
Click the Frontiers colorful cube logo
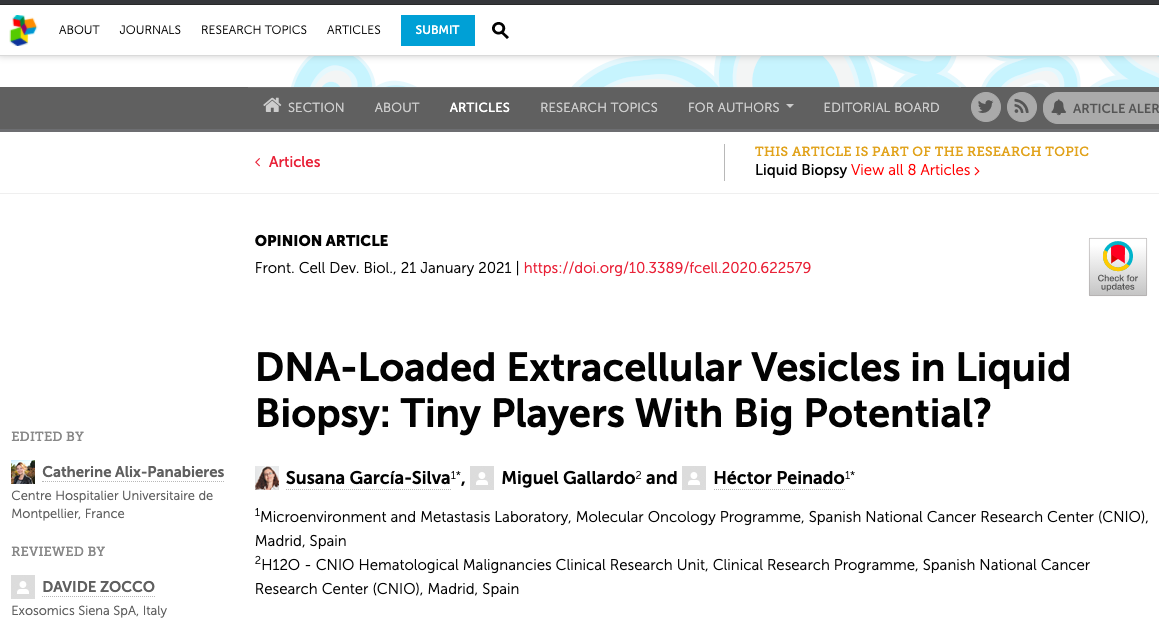pyautogui.click(x=23, y=30)
